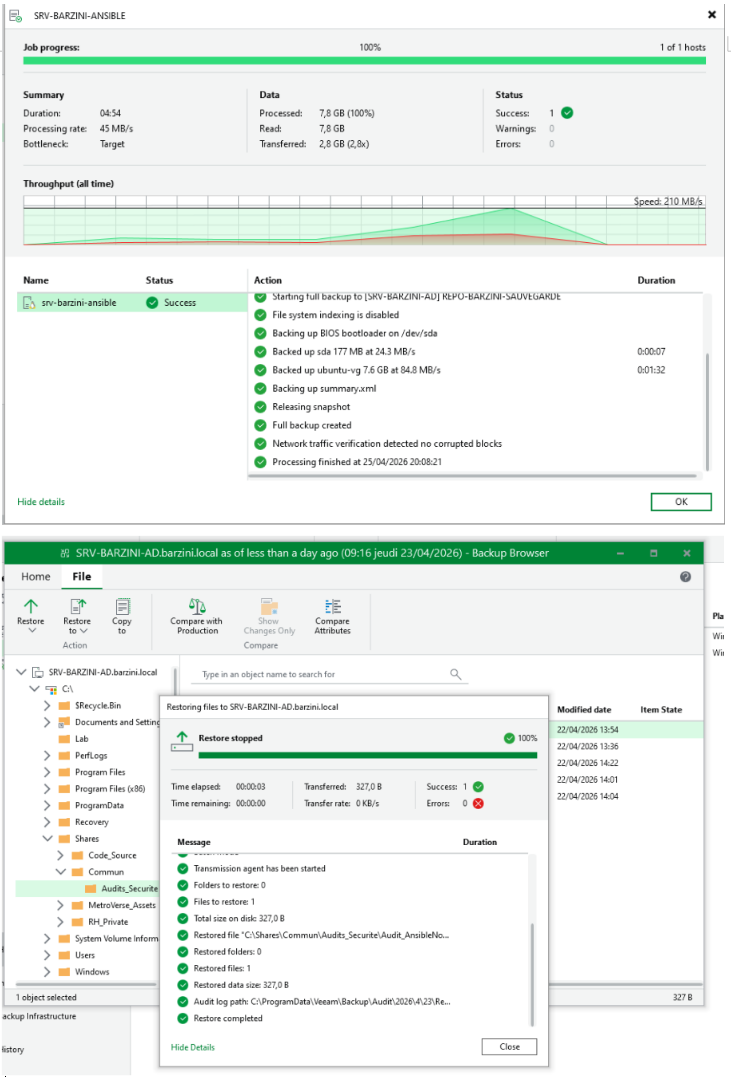Select the srv-barzini-ansible host row

coord(131,303)
